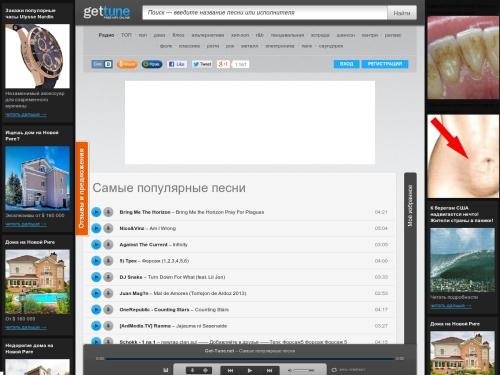Click the VK like social button

pos(102,64)
